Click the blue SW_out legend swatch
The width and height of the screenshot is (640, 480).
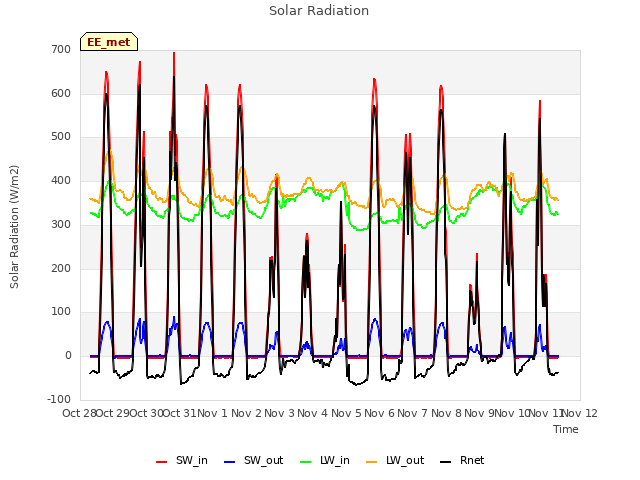[x=230, y=462]
